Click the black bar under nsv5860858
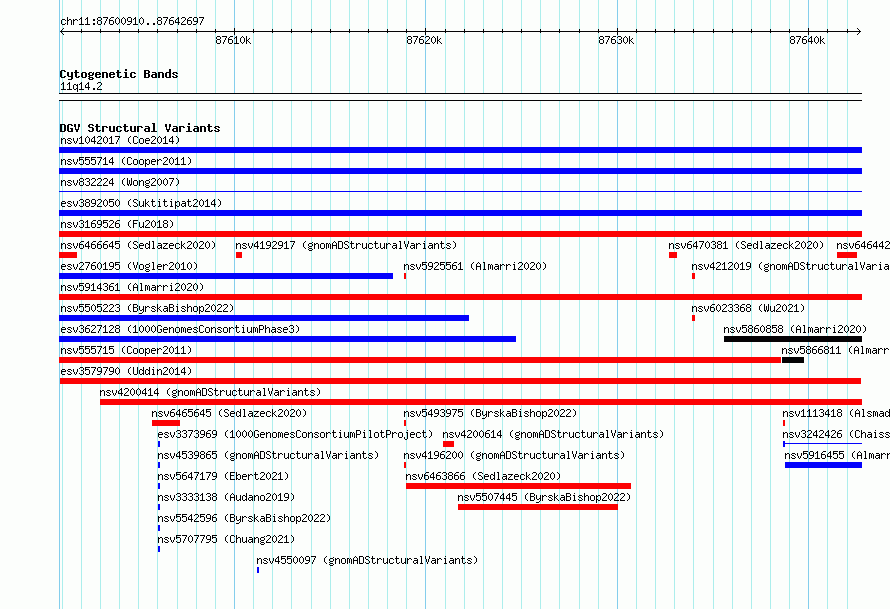Viewport: 890px width, 609px height. pyautogui.click(x=793, y=339)
